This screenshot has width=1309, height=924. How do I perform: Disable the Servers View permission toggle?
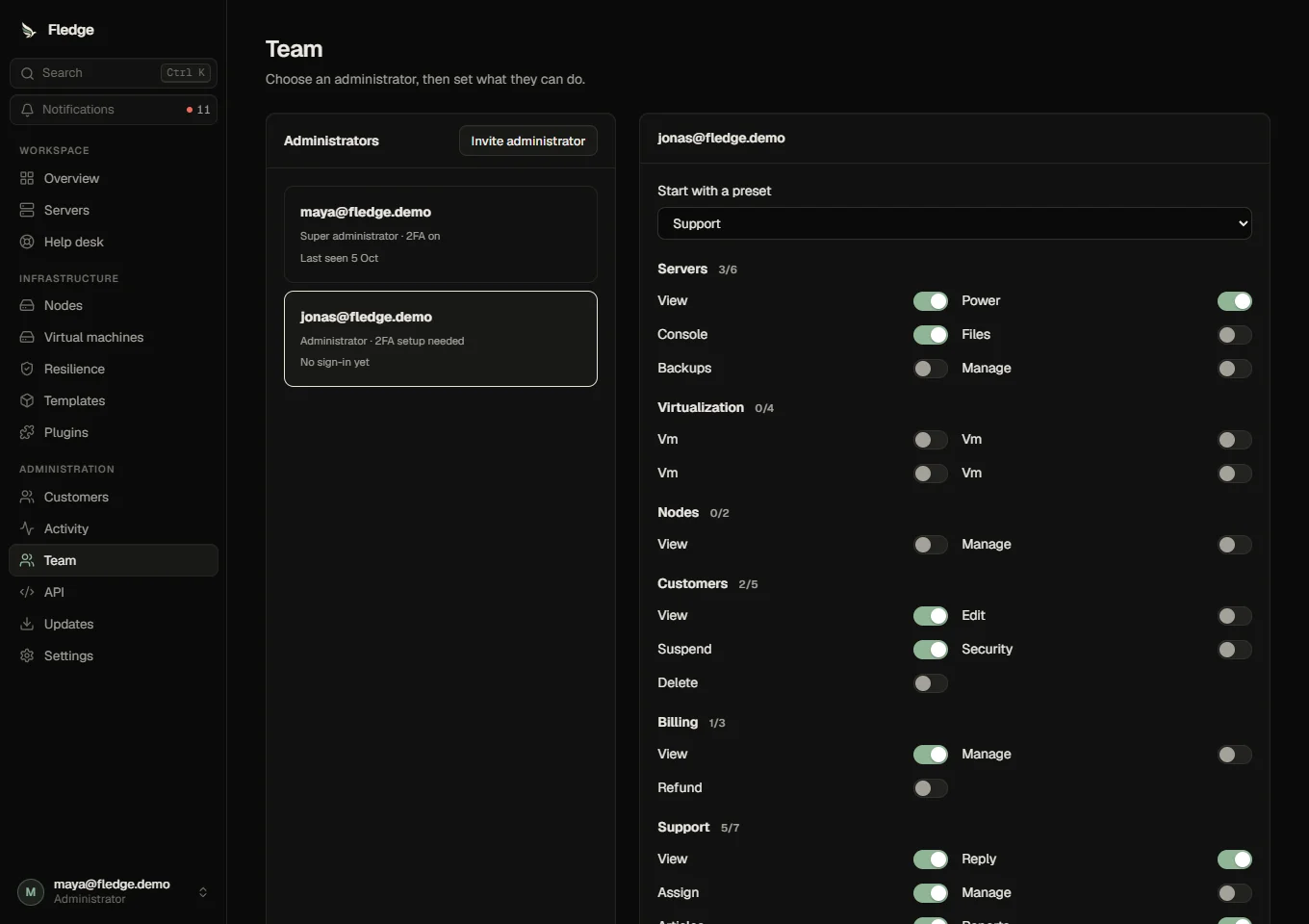click(931, 301)
